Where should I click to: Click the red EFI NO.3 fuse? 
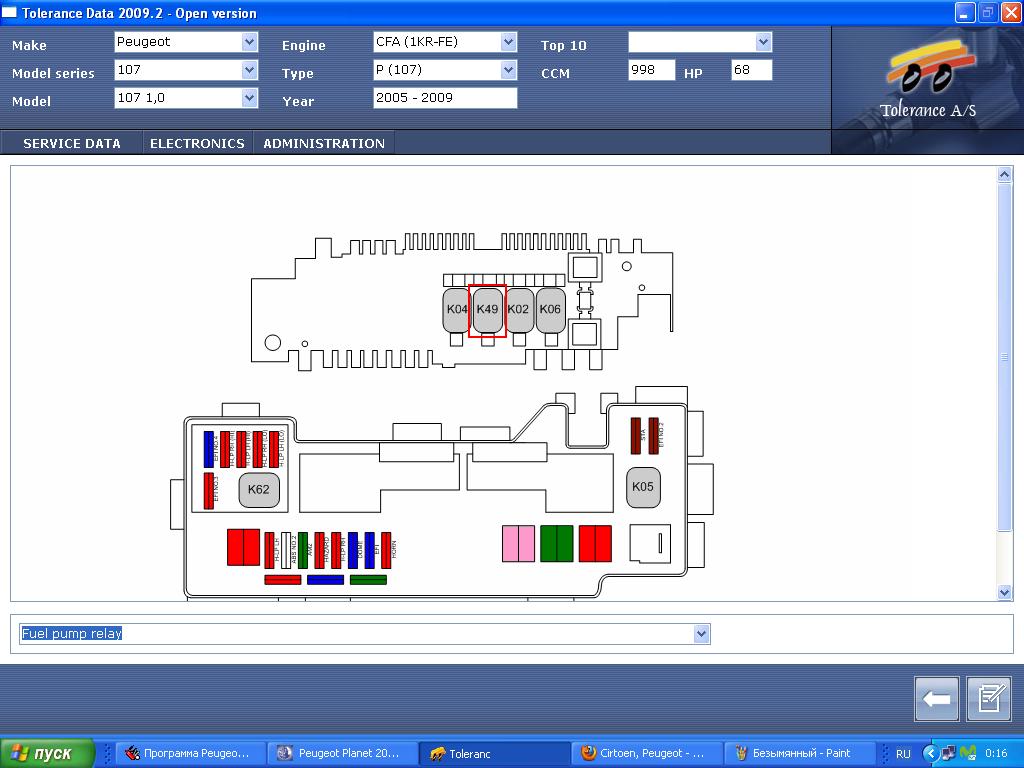pyautogui.click(x=209, y=491)
